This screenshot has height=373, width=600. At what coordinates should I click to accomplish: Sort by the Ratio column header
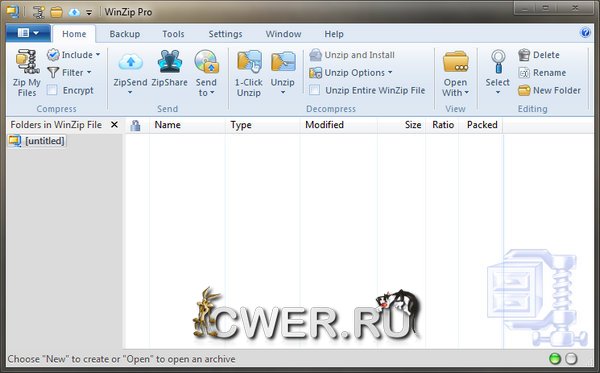pyautogui.click(x=442, y=125)
